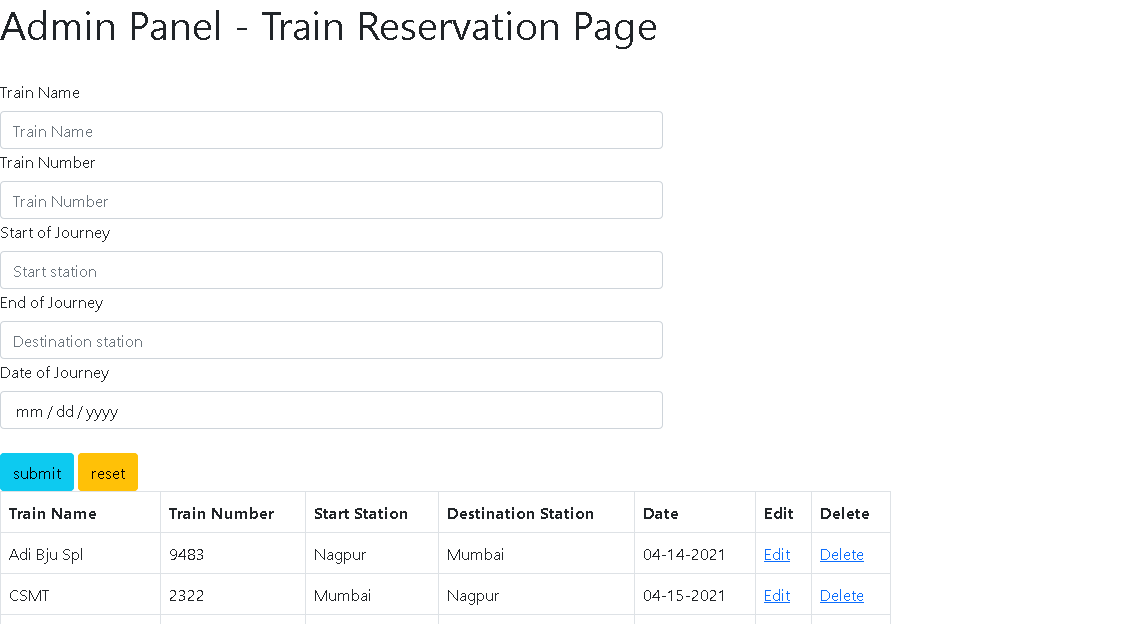The height and width of the screenshot is (624, 1126).
Task: Select the Start station input box
Action: [x=330, y=270]
